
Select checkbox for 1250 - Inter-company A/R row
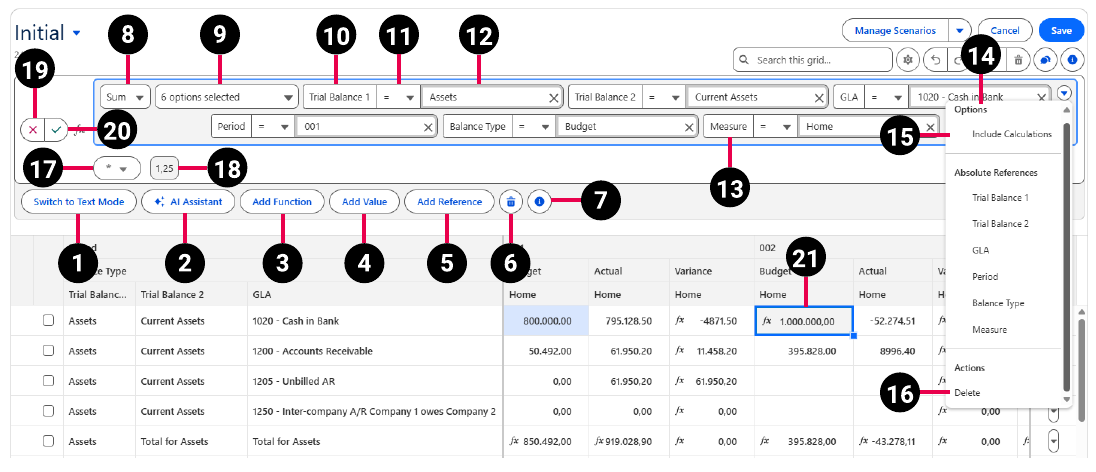[48, 410]
